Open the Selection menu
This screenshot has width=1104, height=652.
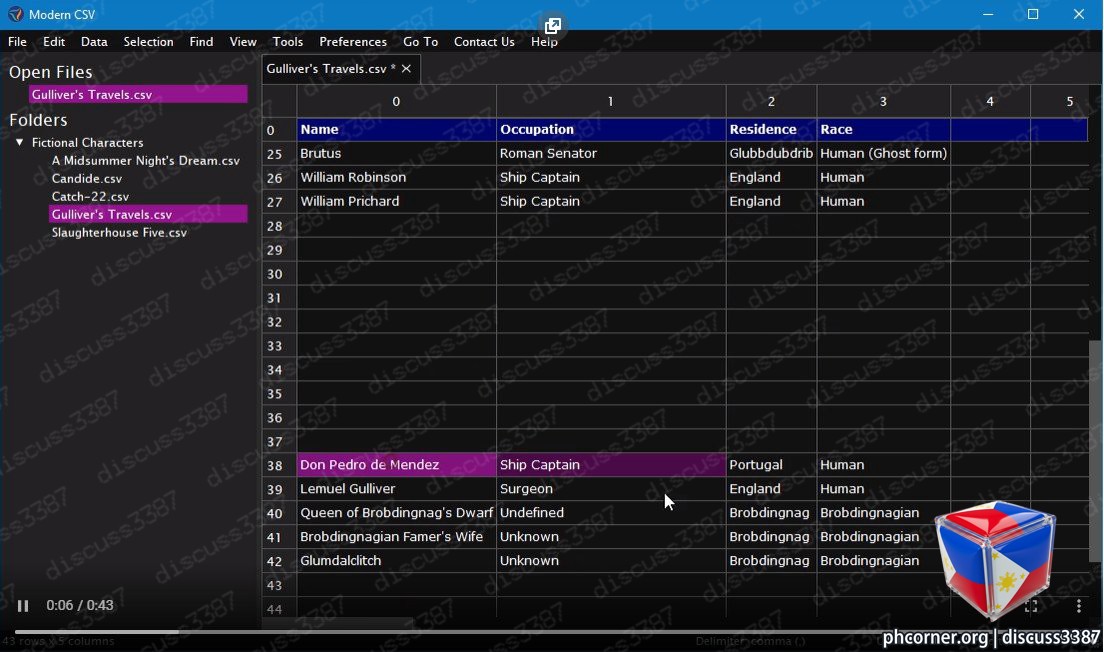point(149,42)
